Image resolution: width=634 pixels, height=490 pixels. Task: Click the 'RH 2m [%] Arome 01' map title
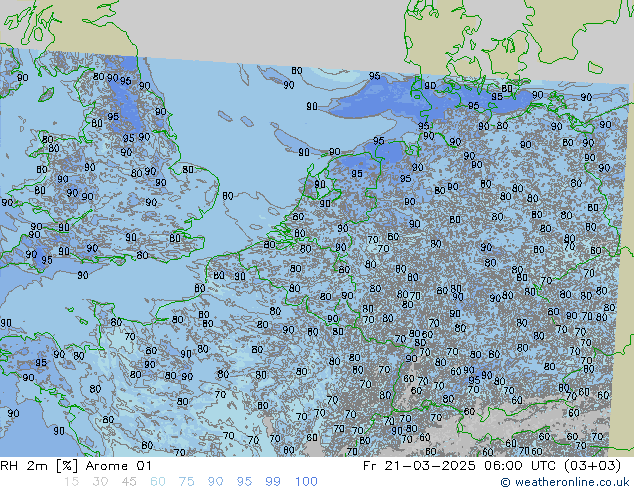tap(76, 466)
